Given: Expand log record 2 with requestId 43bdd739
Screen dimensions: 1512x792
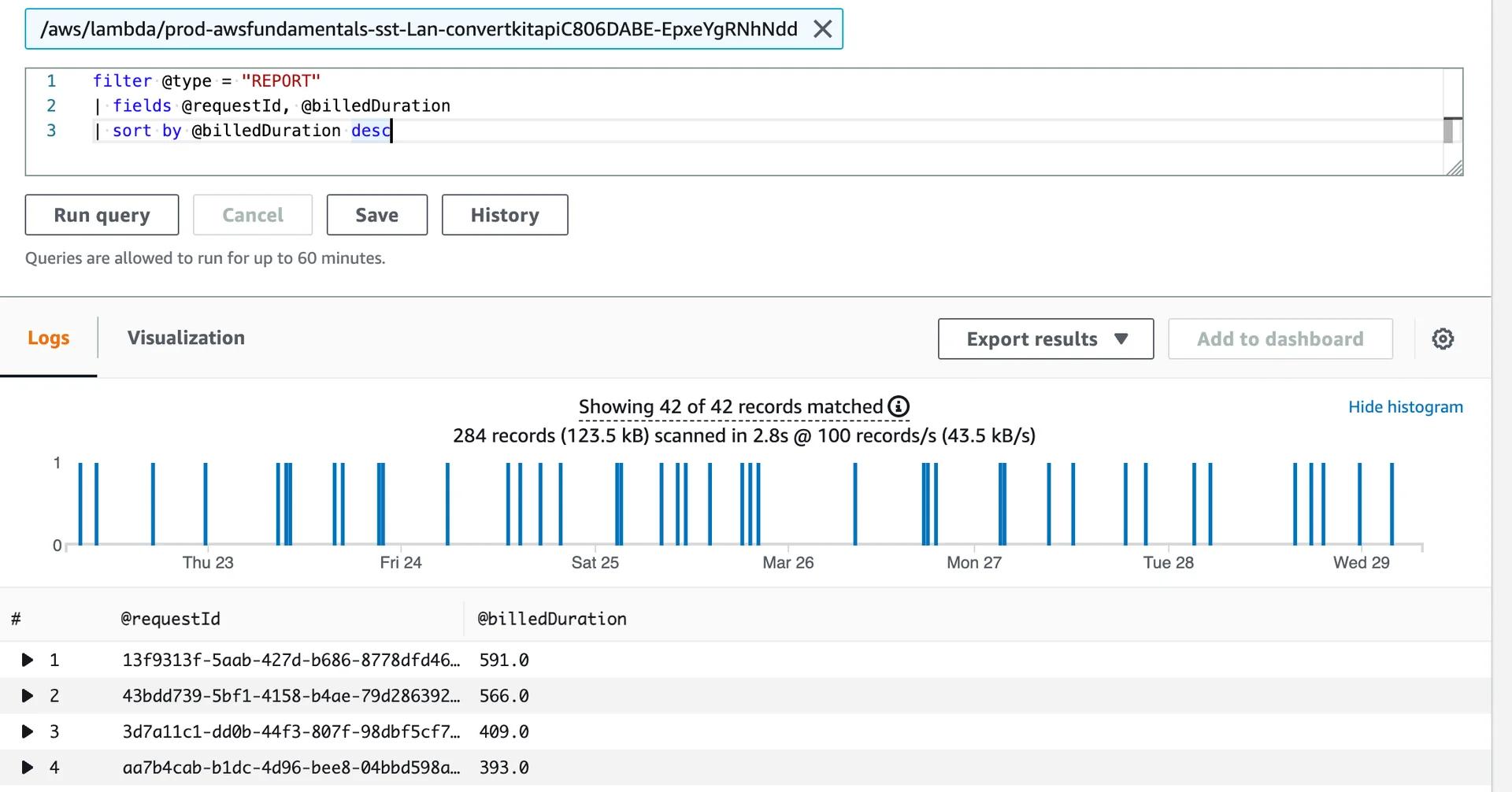Looking at the screenshot, I should [x=28, y=696].
